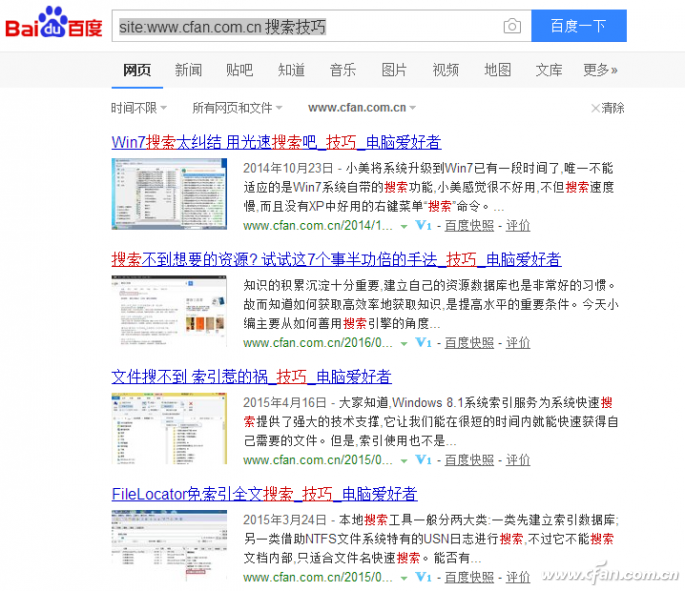Select the 网页 tab
Viewport: 685px width, 591px height.
click(x=137, y=70)
